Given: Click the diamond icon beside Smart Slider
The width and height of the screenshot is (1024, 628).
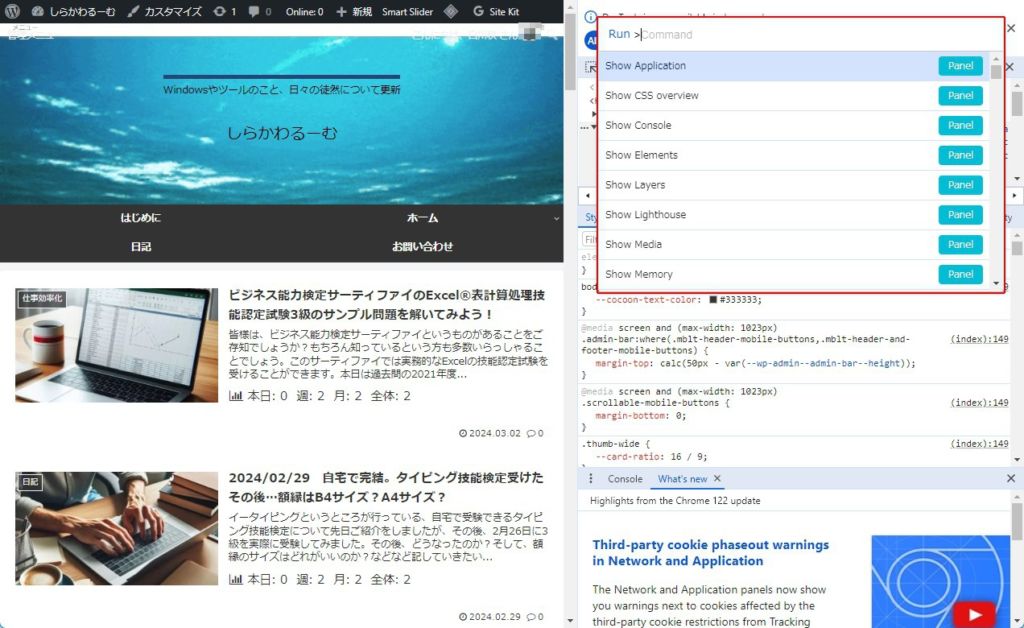Looking at the screenshot, I should tap(451, 11).
